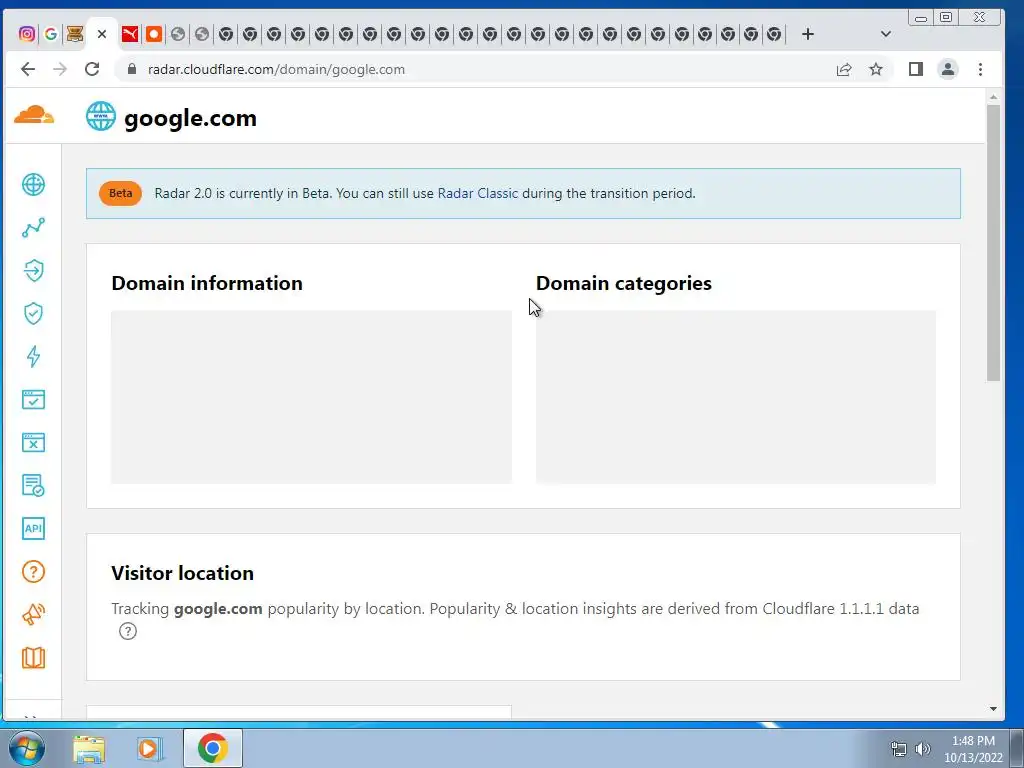Open the traffic line-graph sidebar icon
The image size is (1024, 768).
pos(33,228)
